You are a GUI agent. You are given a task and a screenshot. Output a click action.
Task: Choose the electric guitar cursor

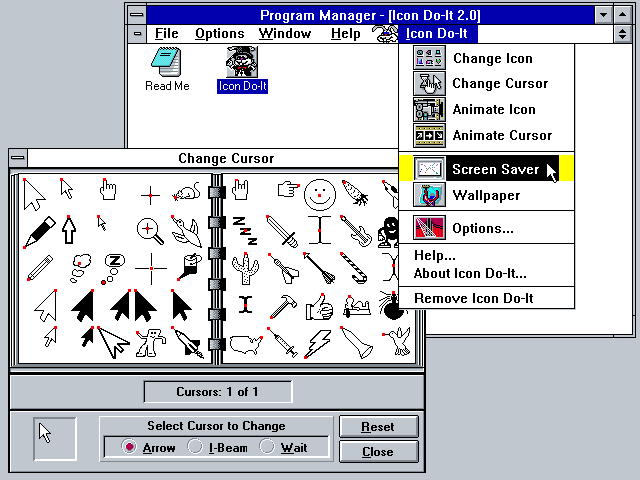[x=356, y=231]
